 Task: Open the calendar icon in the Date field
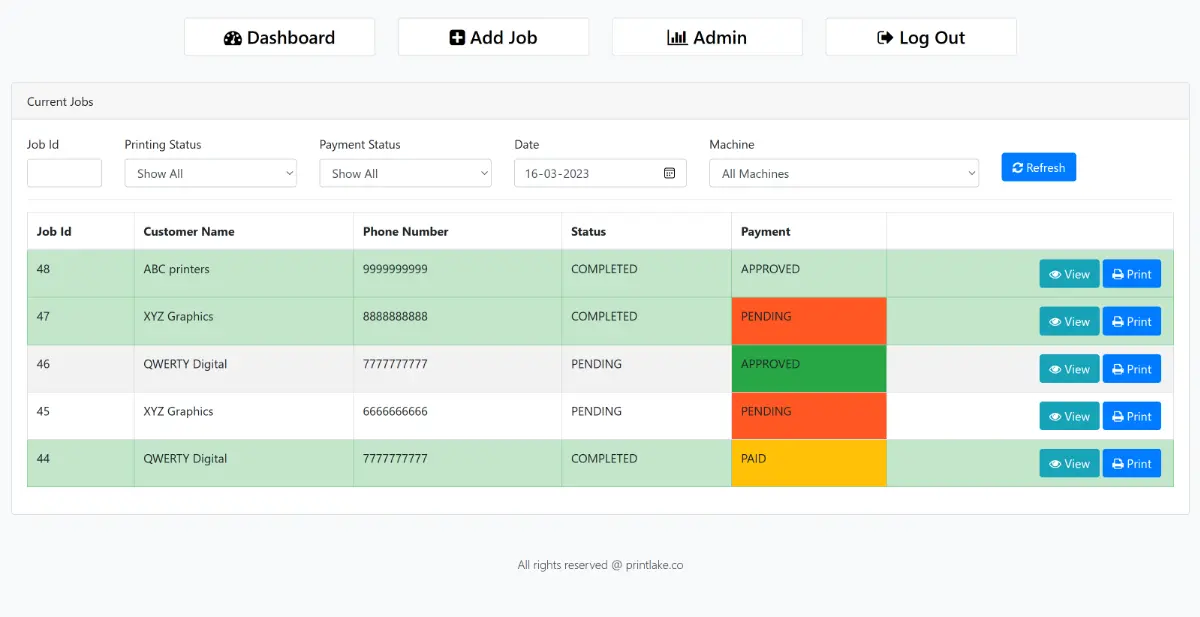[669, 173]
